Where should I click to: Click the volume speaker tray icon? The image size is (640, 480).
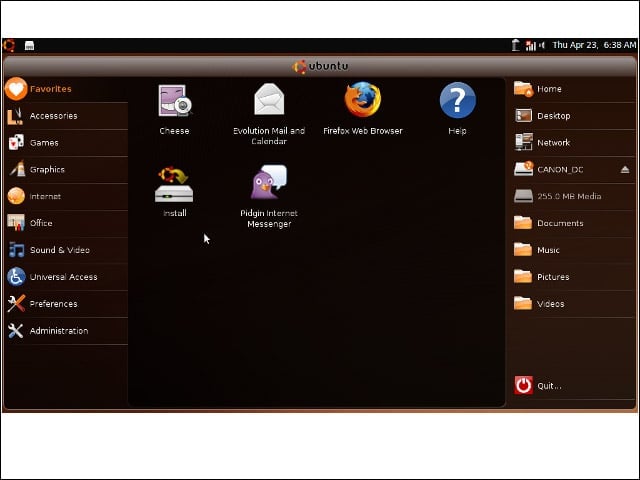542,45
